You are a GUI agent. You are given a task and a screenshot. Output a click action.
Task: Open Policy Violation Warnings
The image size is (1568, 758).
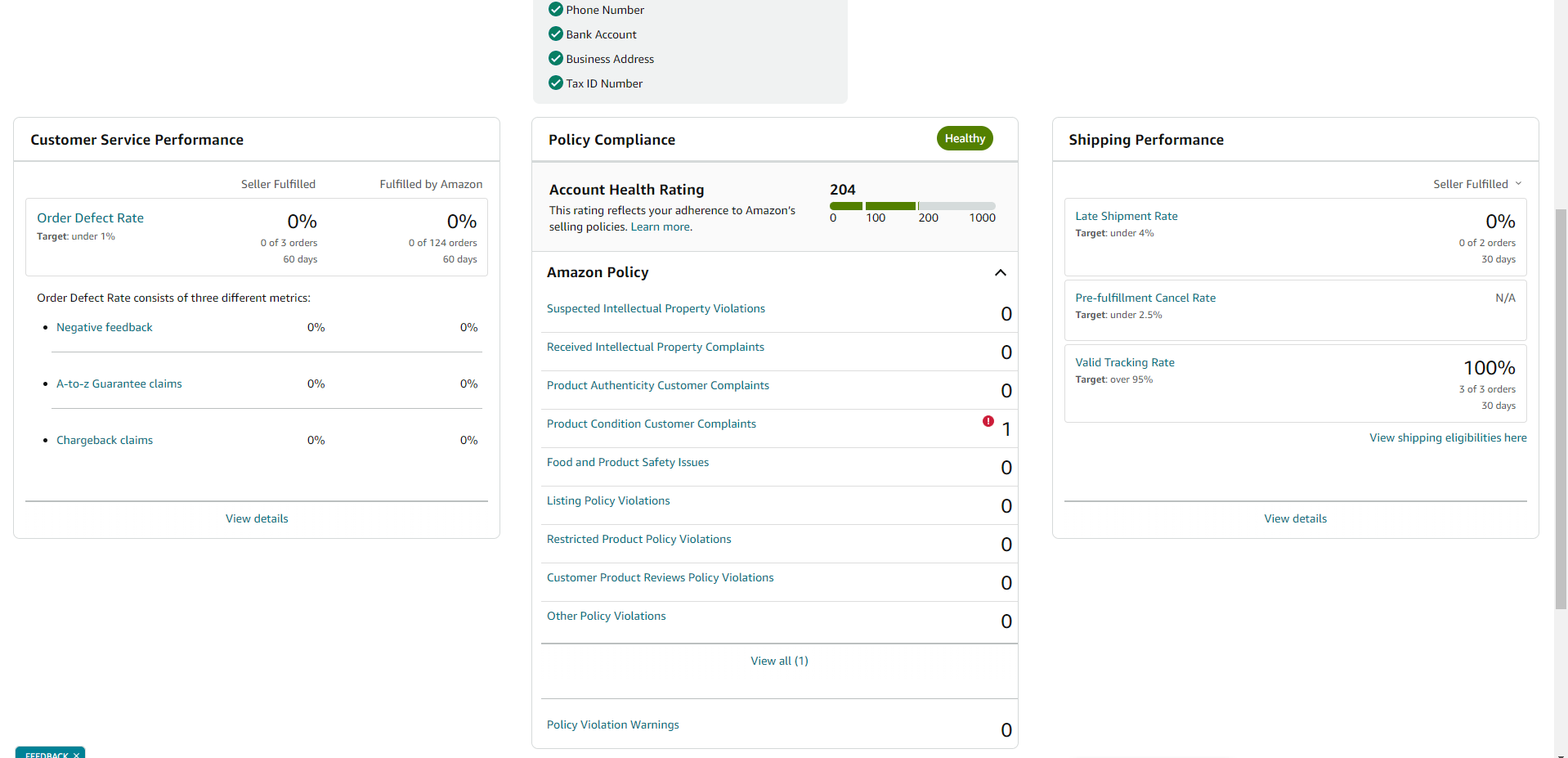tap(613, 724)
